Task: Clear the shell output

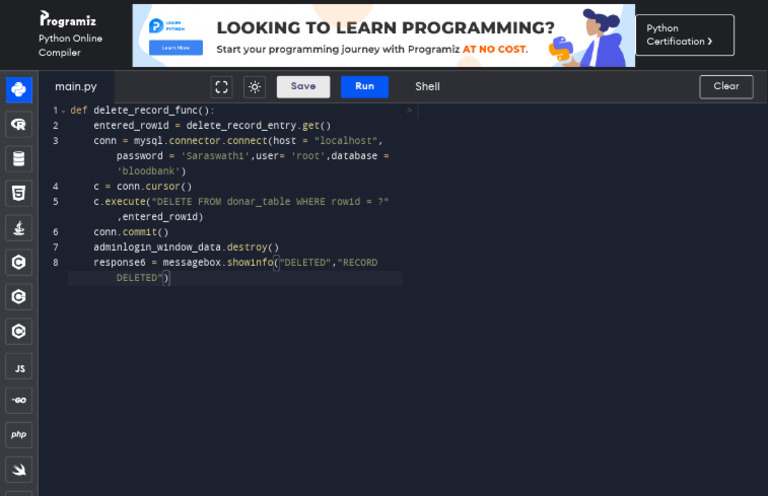Action: tap(726, 87)
